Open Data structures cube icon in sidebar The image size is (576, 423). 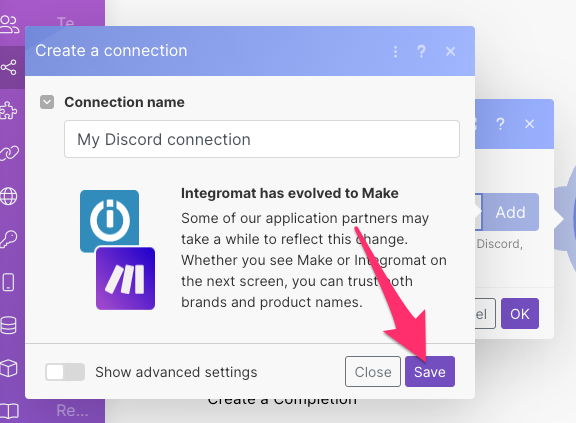point(9,368)
